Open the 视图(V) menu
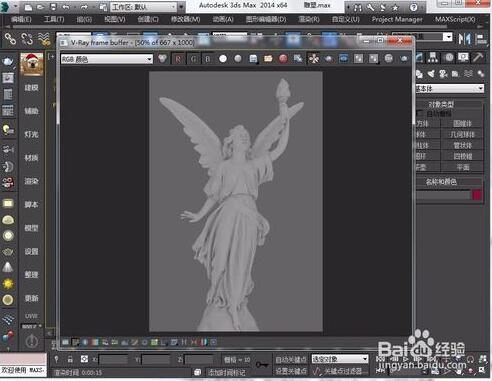The height and width of the screenshot is (381, 492). [115, 19]
